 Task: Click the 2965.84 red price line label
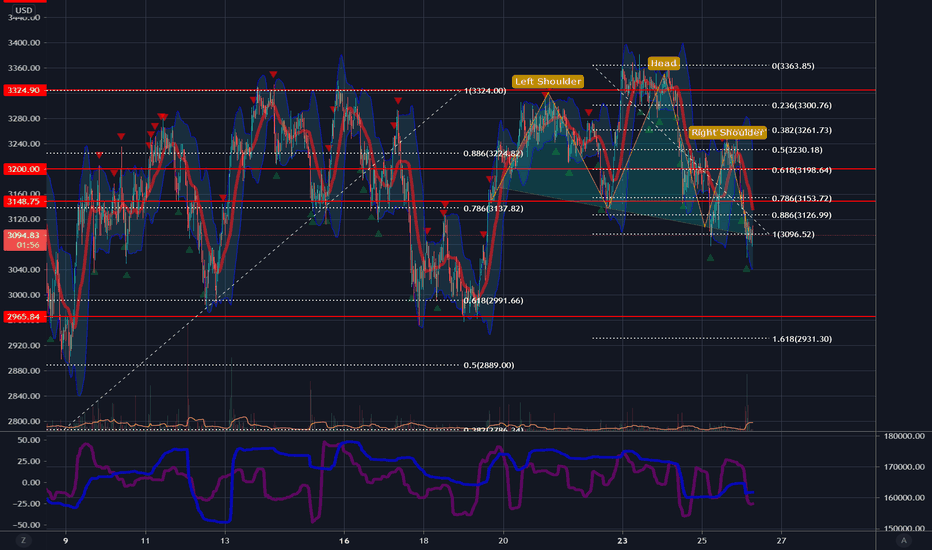pyautogui.click(x=25, y=317)
